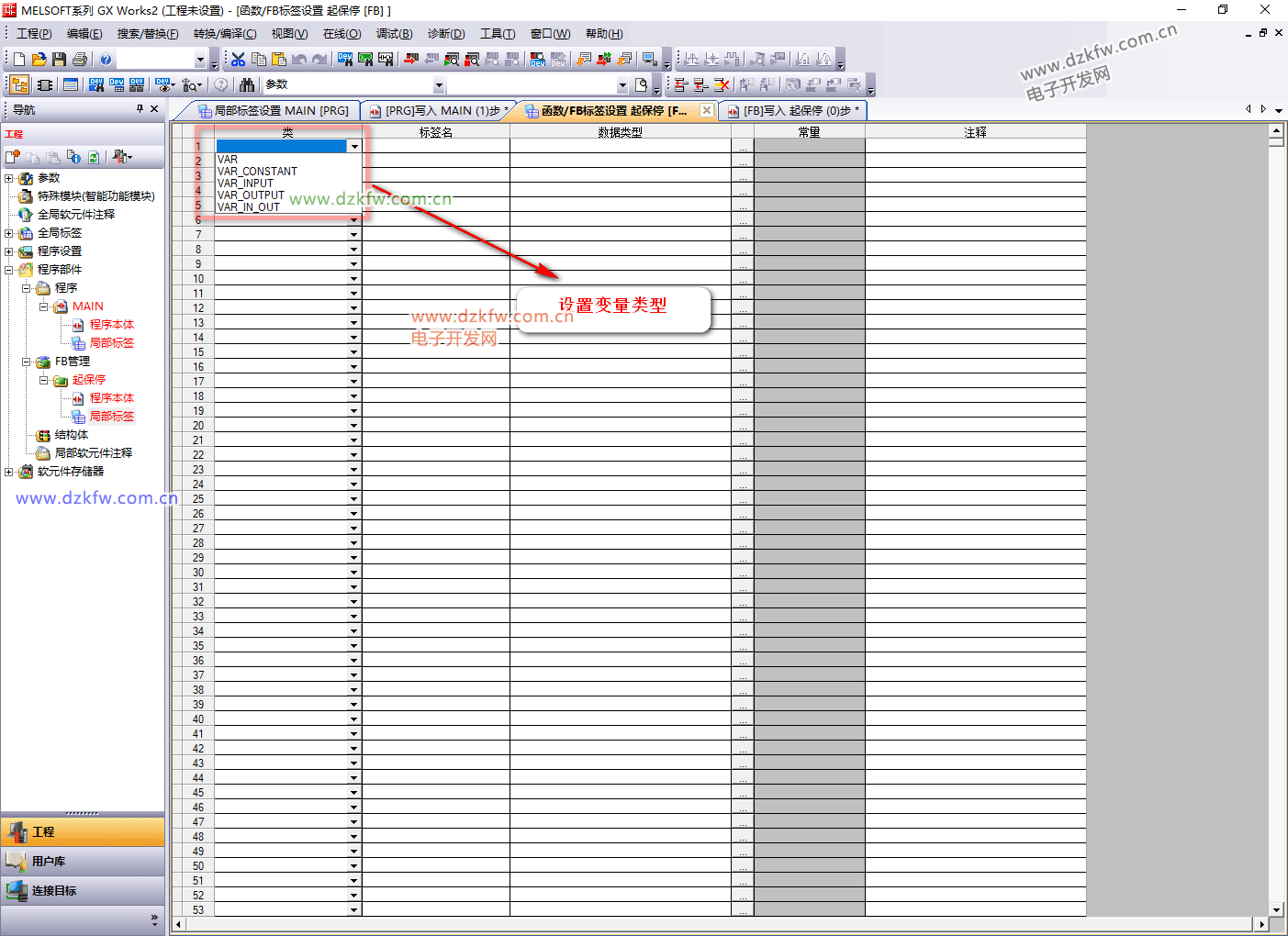Click the Save project icon
Screen dimensions: 1288x936
(x=59, y=60)
